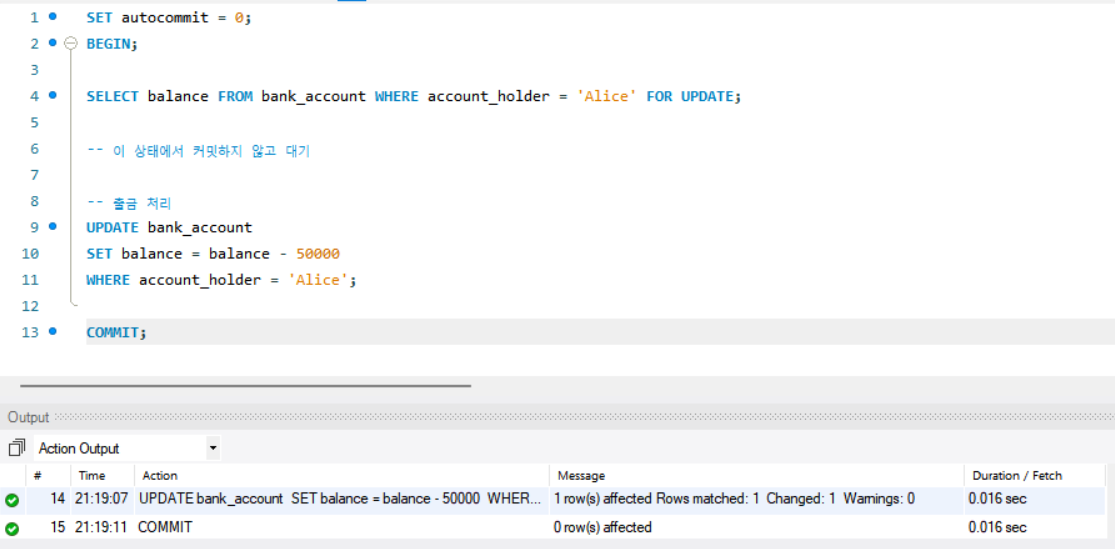
Task: Click the Message column header
Action: (x=581, y=476)
